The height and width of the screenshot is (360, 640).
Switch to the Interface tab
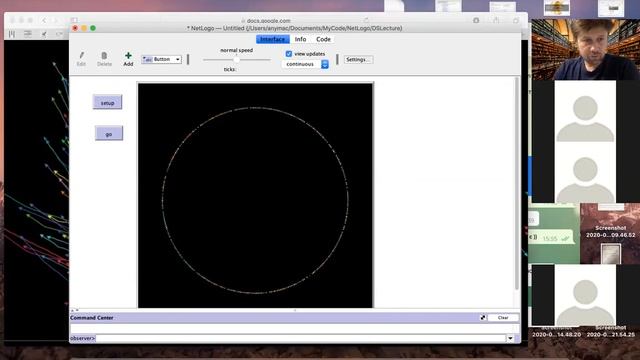(x=273, y=39)
